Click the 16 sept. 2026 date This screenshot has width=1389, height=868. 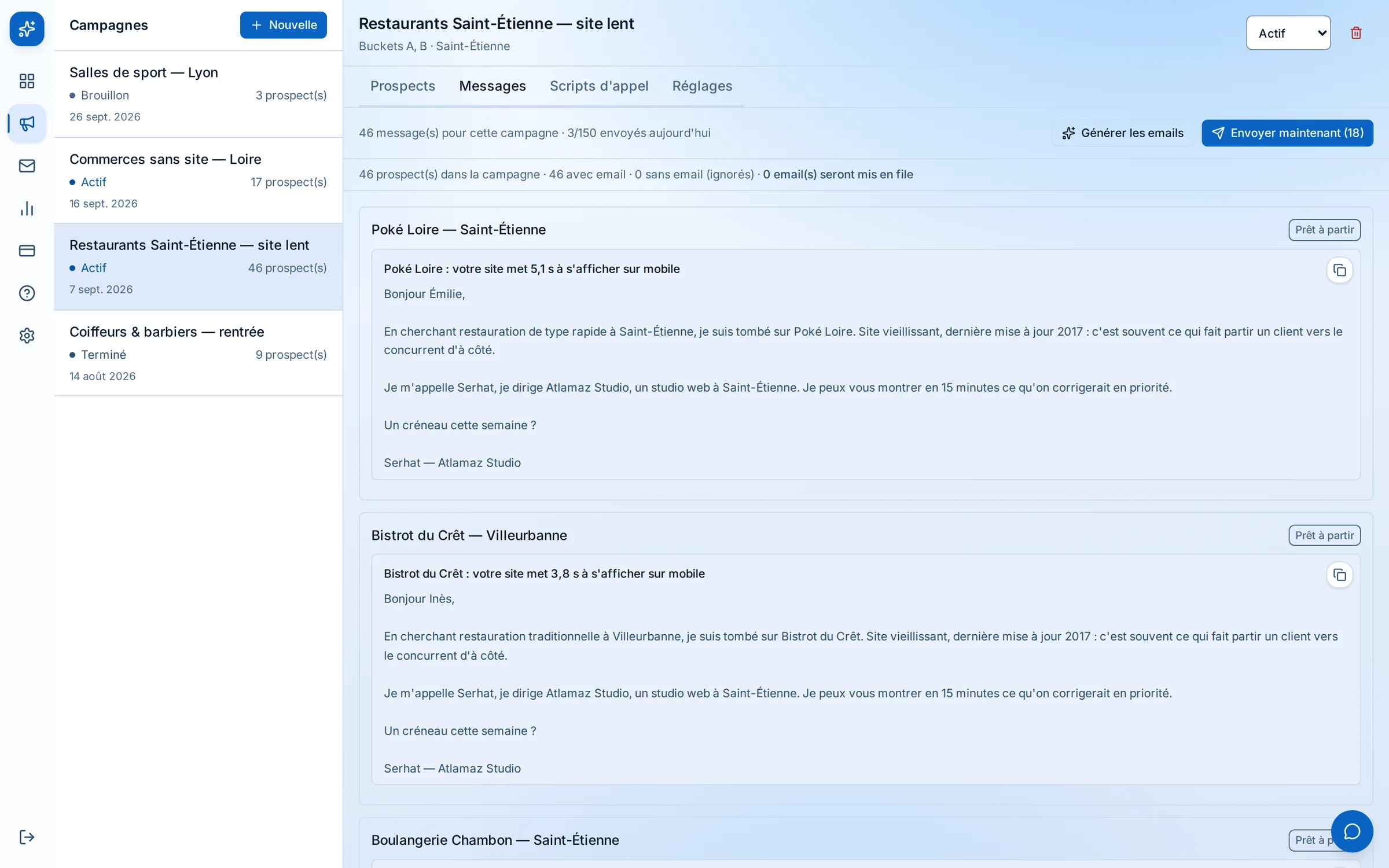[x=104, y=204]
